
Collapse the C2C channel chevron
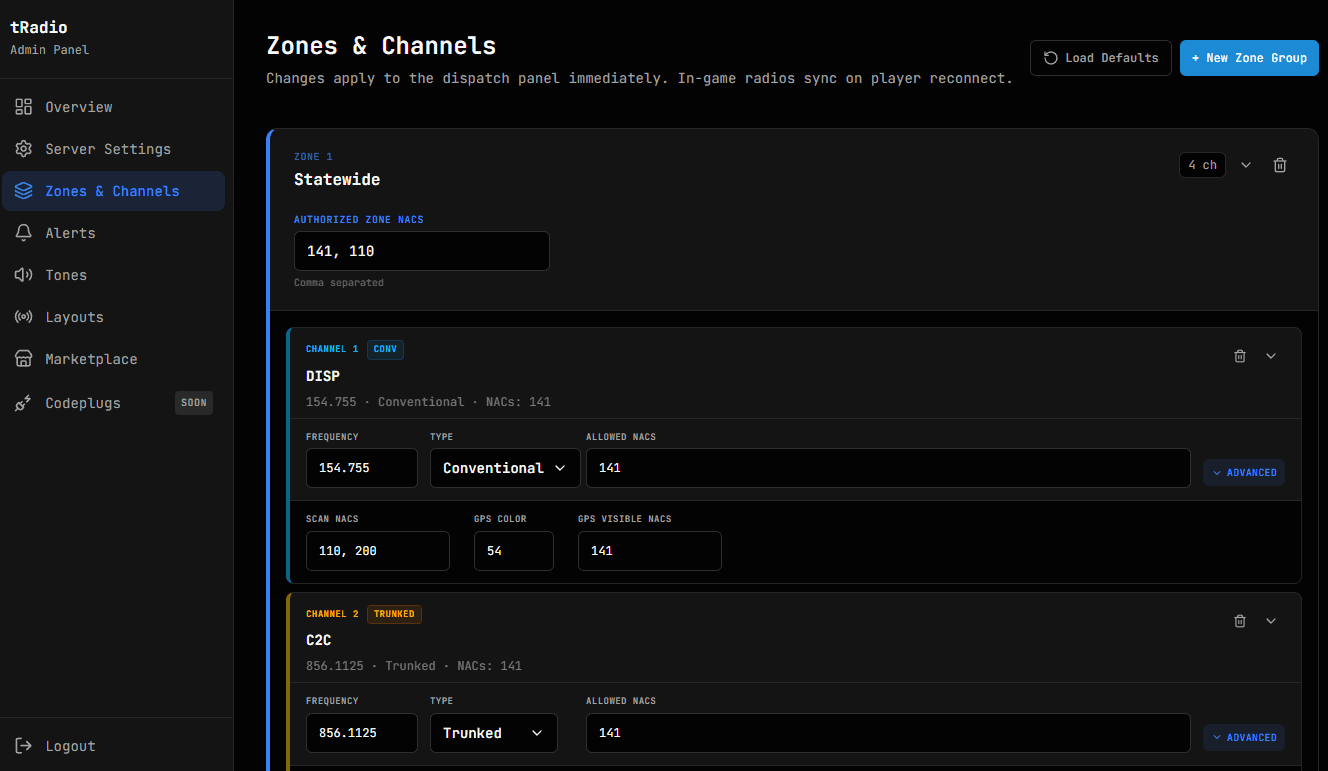1271,621
